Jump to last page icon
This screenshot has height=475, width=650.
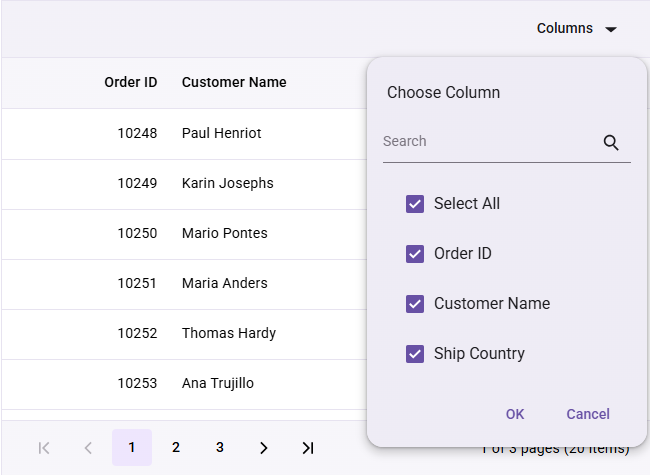click(308, 448)
